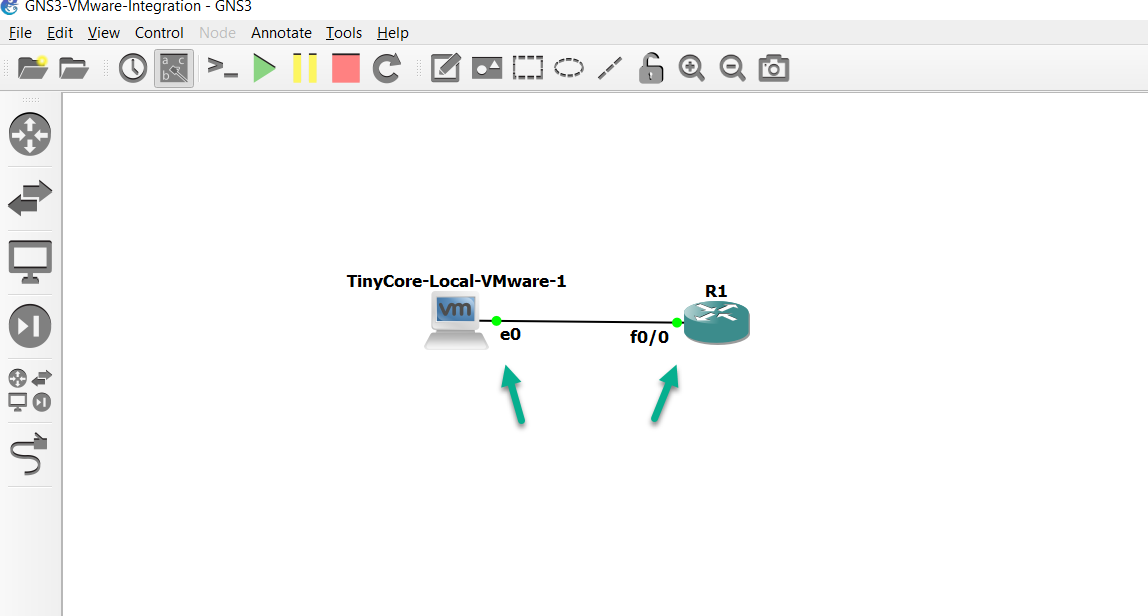Suspend all devices with yellow pause button

click(305, 68)
